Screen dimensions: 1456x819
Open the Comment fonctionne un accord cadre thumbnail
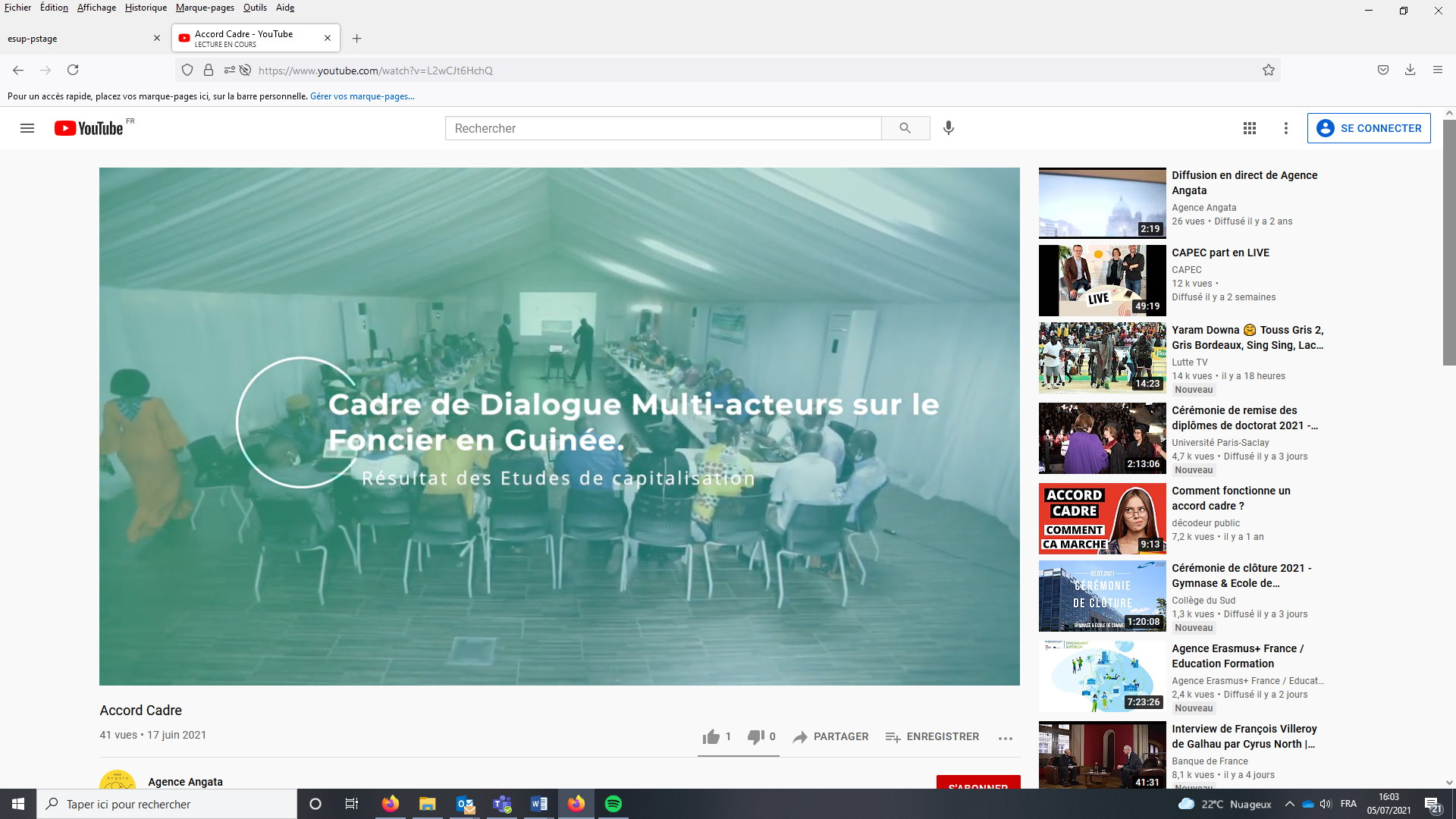[x=1102, y=519]
